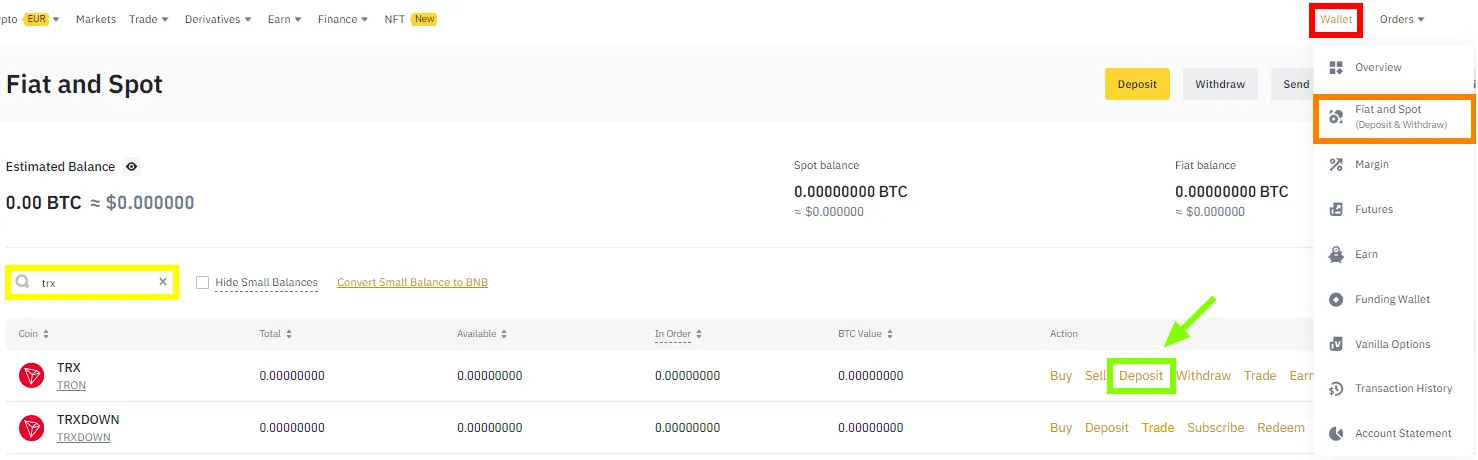Click the yellow Deposit button
The height and width of the screenshot is (460, 1478).
[1137, 84]
